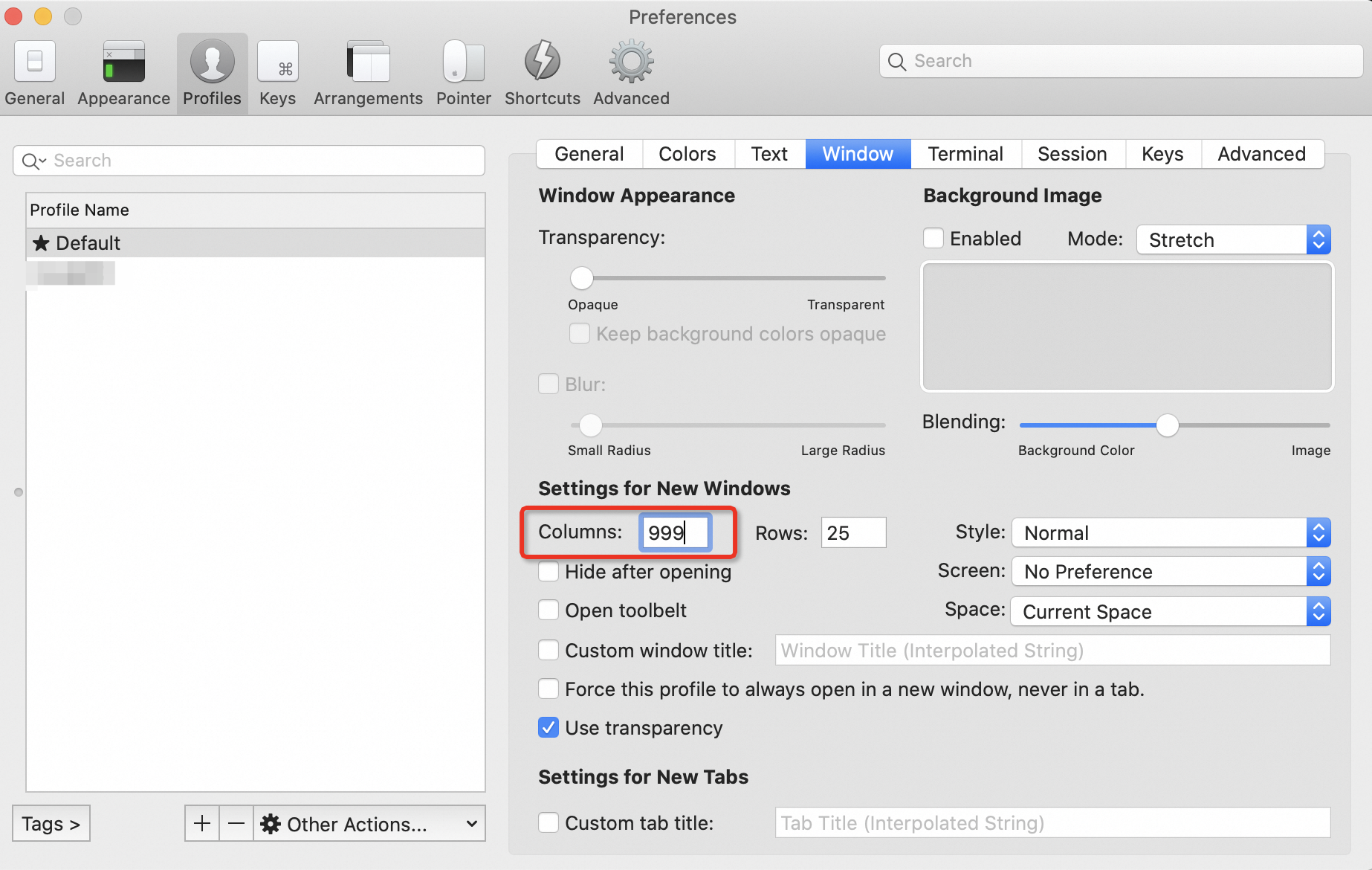This screenshot has height=870, width=1372.
Task: Click the Blending slider knob
Action: 1168,425
